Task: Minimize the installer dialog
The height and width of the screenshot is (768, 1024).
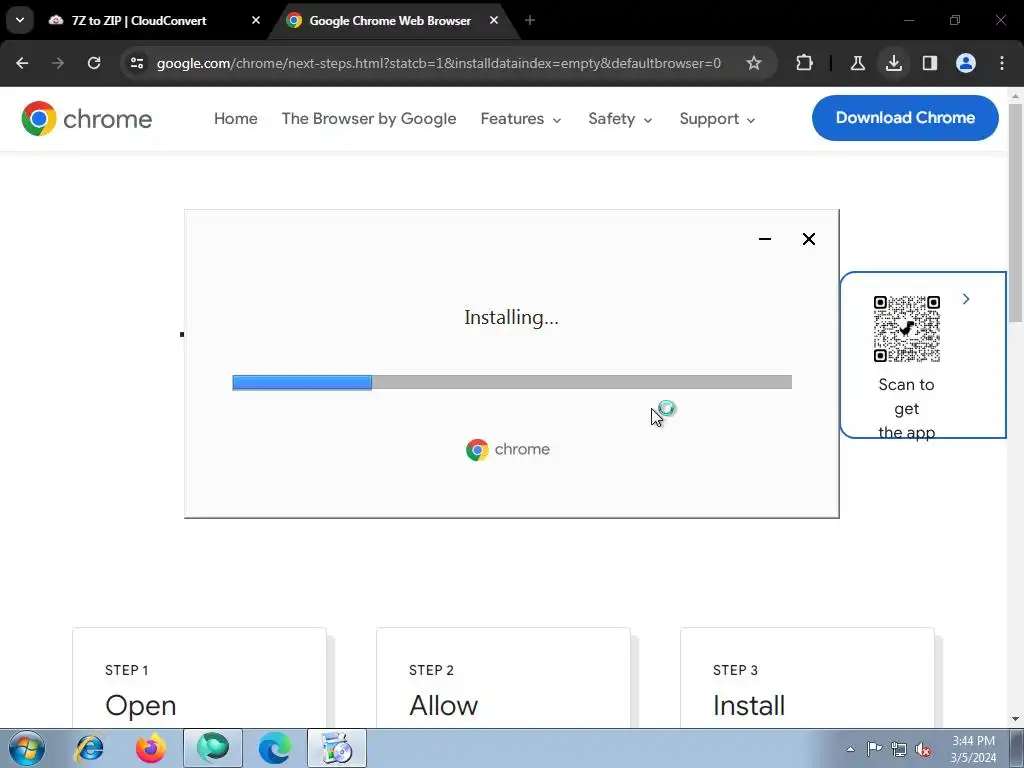Action: [x=765, y=239]
